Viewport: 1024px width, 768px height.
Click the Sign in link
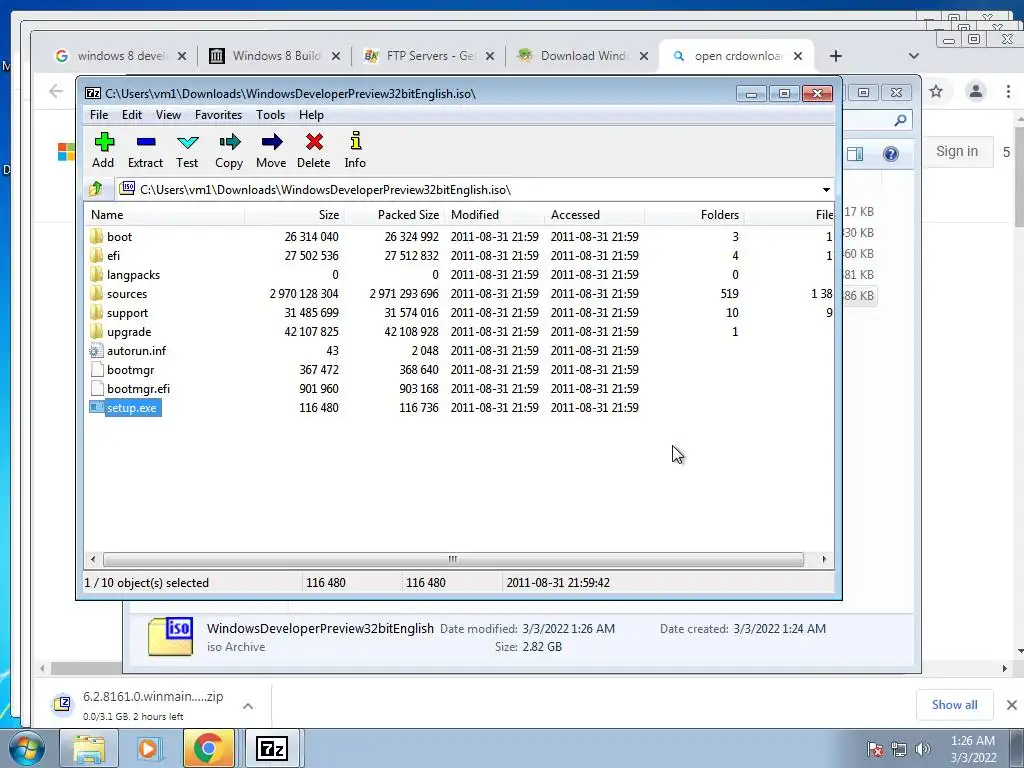pyautogui.click(x=957, y=152)
